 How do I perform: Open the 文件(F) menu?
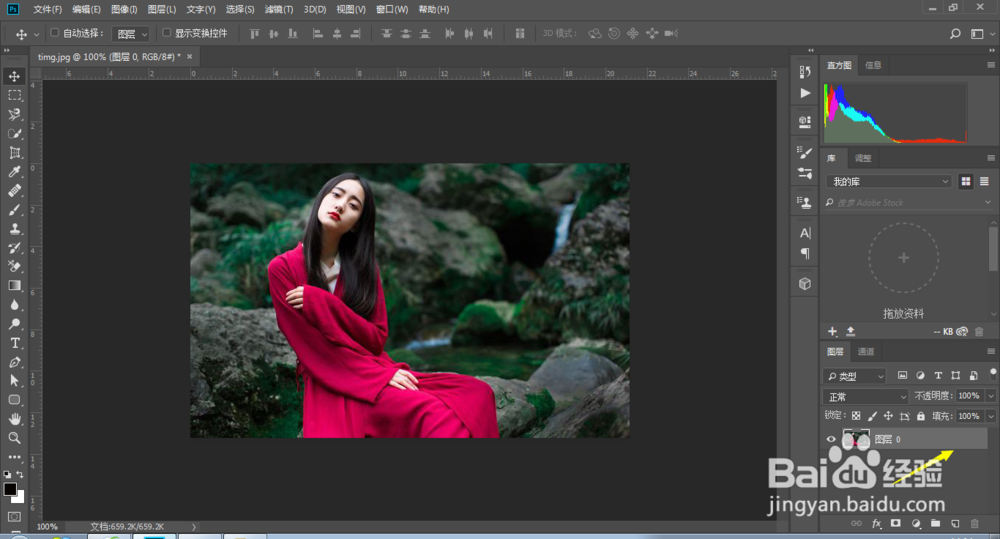point(47,10)
